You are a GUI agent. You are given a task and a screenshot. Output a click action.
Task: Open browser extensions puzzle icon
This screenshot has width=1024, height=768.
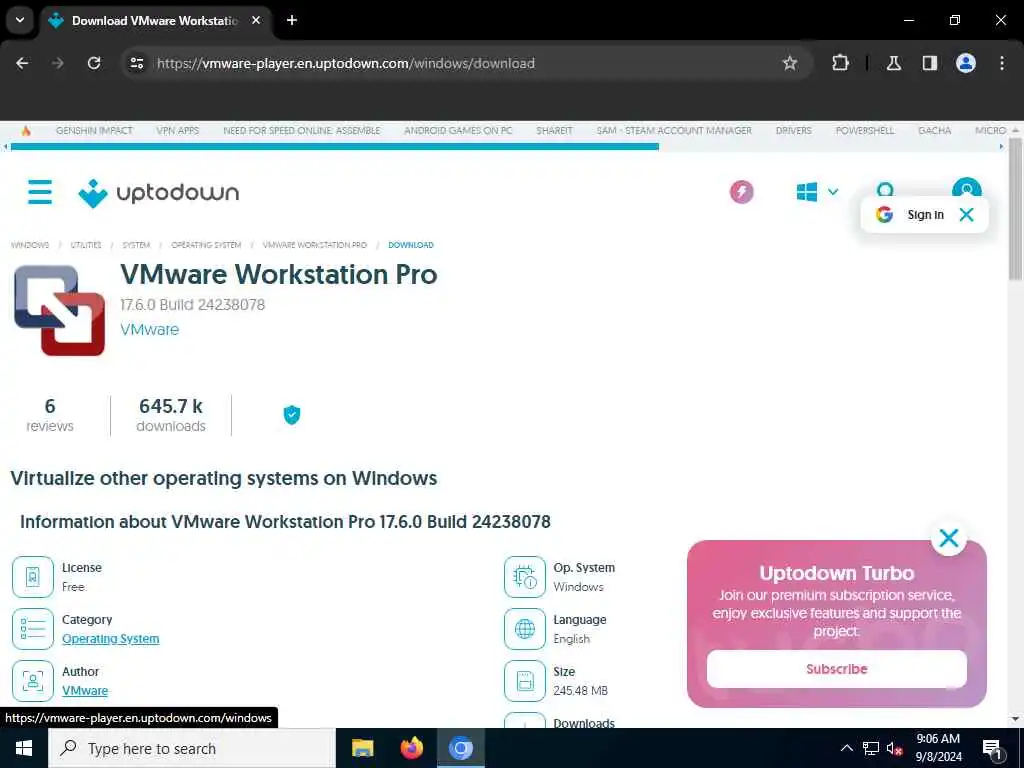pos(840,63)
